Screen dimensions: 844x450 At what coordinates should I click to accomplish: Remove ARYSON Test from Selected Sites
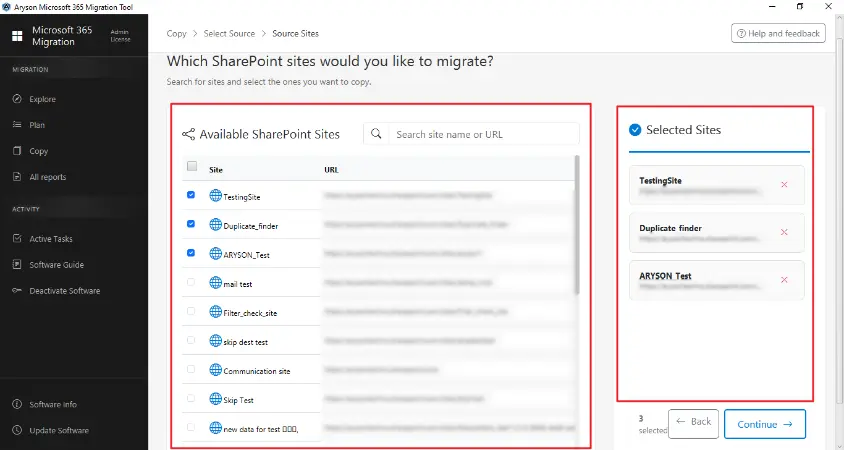784,280
